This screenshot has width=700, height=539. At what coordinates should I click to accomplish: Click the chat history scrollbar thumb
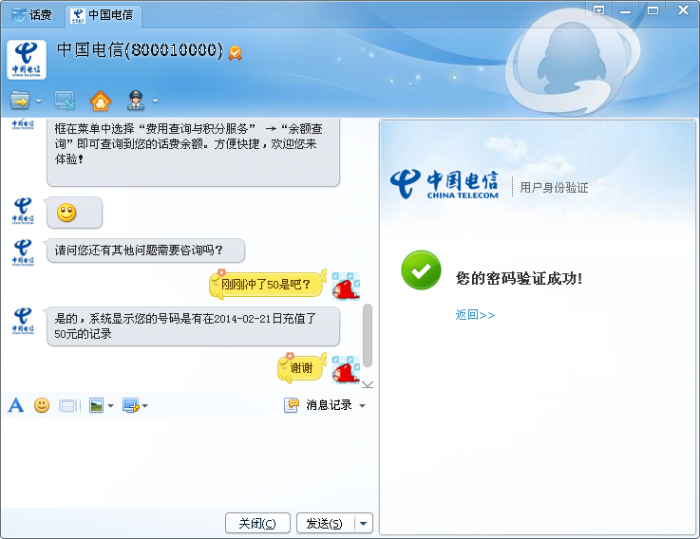pos(367,335)
